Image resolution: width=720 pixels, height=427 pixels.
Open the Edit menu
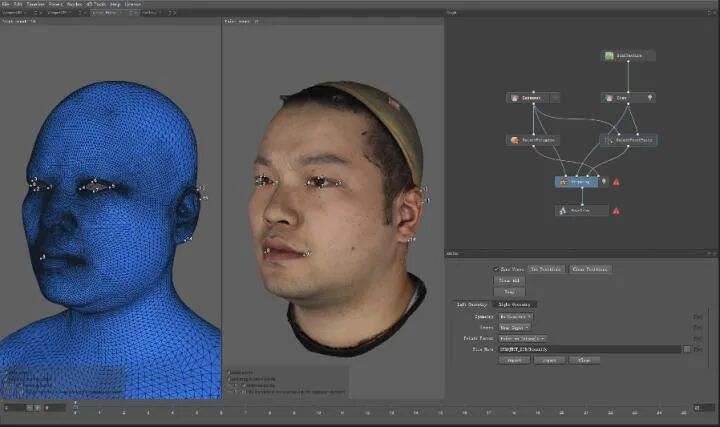click(x=18, y=4)
